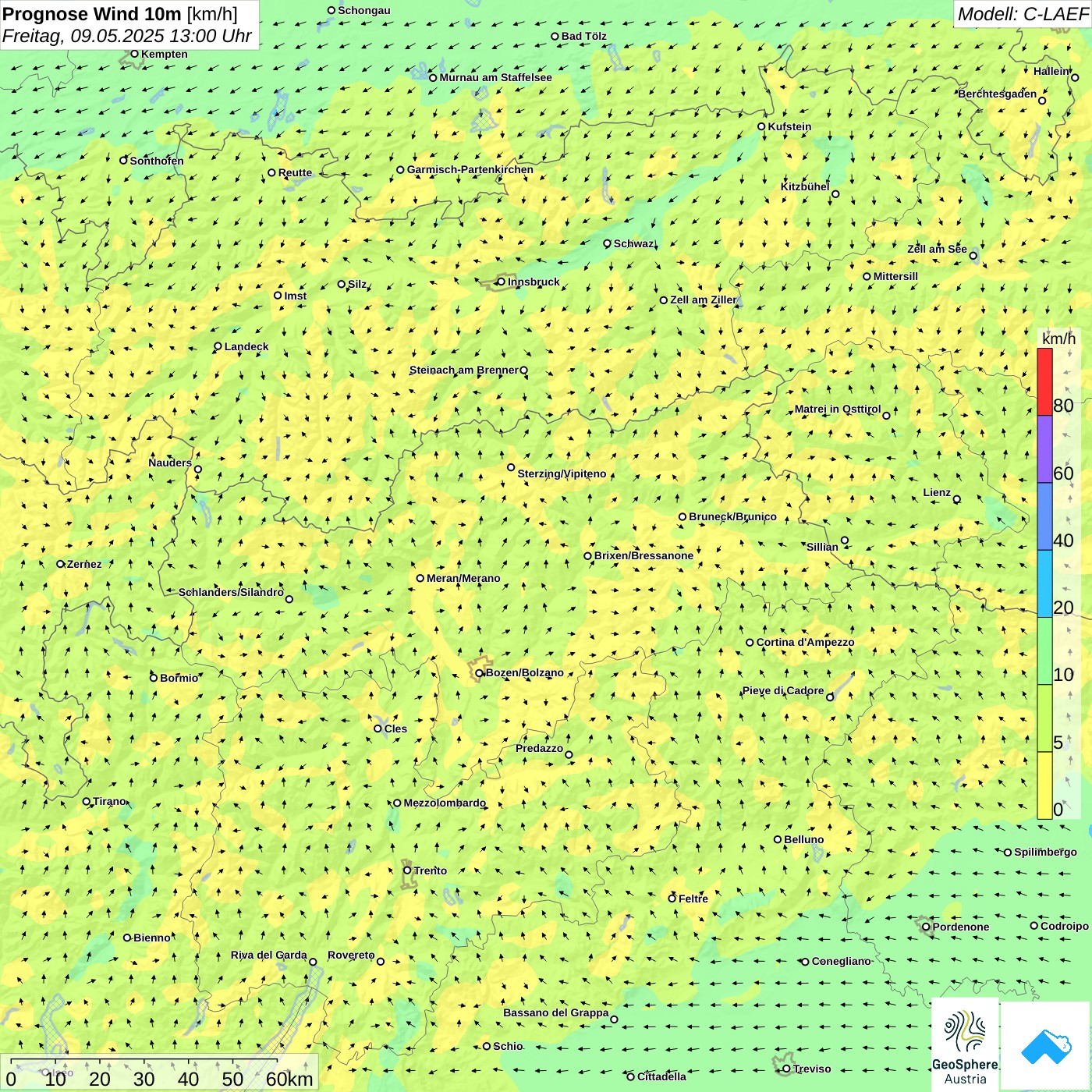Image resolution: width=1092 pixels, height=1092 pixels.
Task: Click the Riva del Garda marker
Action: click(x=313, y=962)
